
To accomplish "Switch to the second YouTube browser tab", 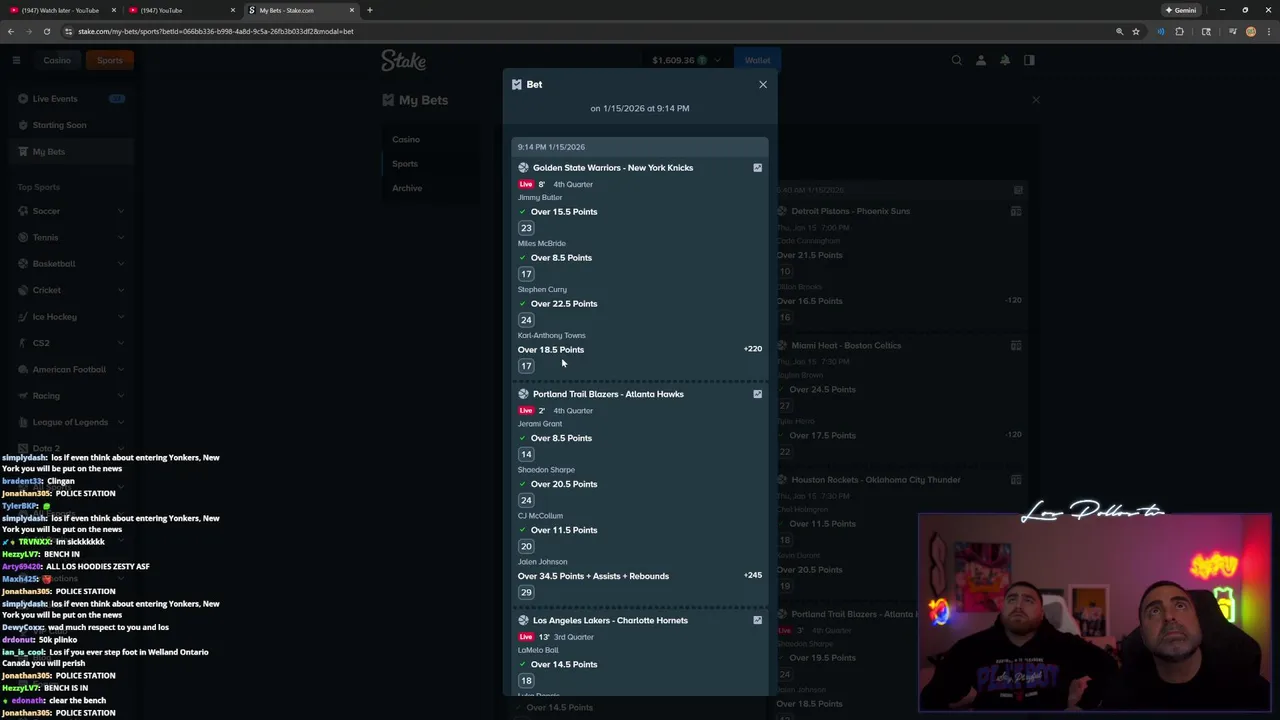I will pos(182,10).
